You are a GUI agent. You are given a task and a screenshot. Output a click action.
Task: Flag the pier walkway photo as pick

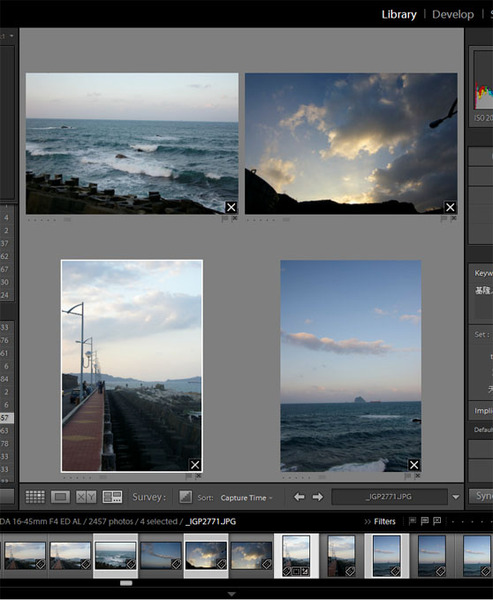(x=188, y=476)
